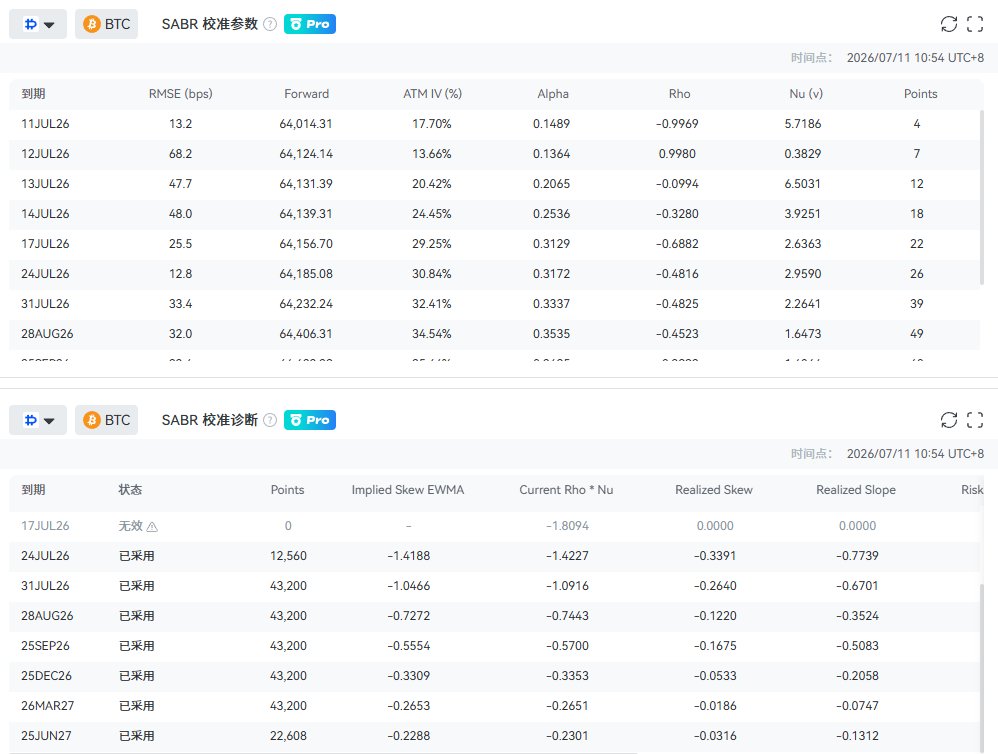Click Rho column header
This screenshot has height=754, width=998.
point(679,94)
